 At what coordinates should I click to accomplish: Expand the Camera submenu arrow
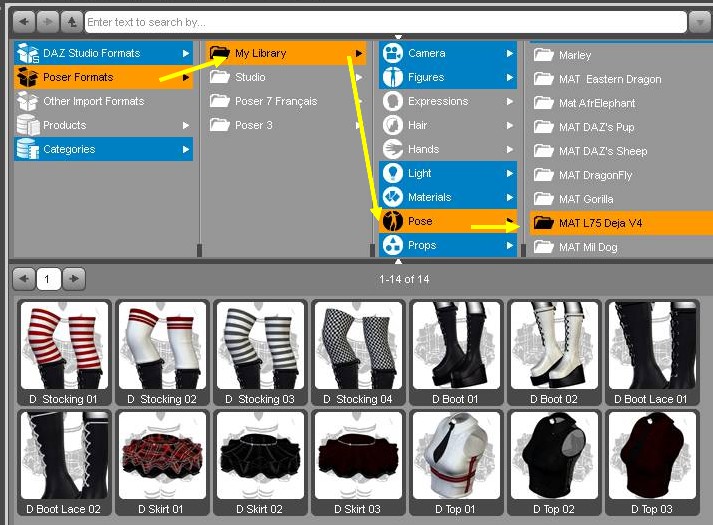tap(510, 53)
